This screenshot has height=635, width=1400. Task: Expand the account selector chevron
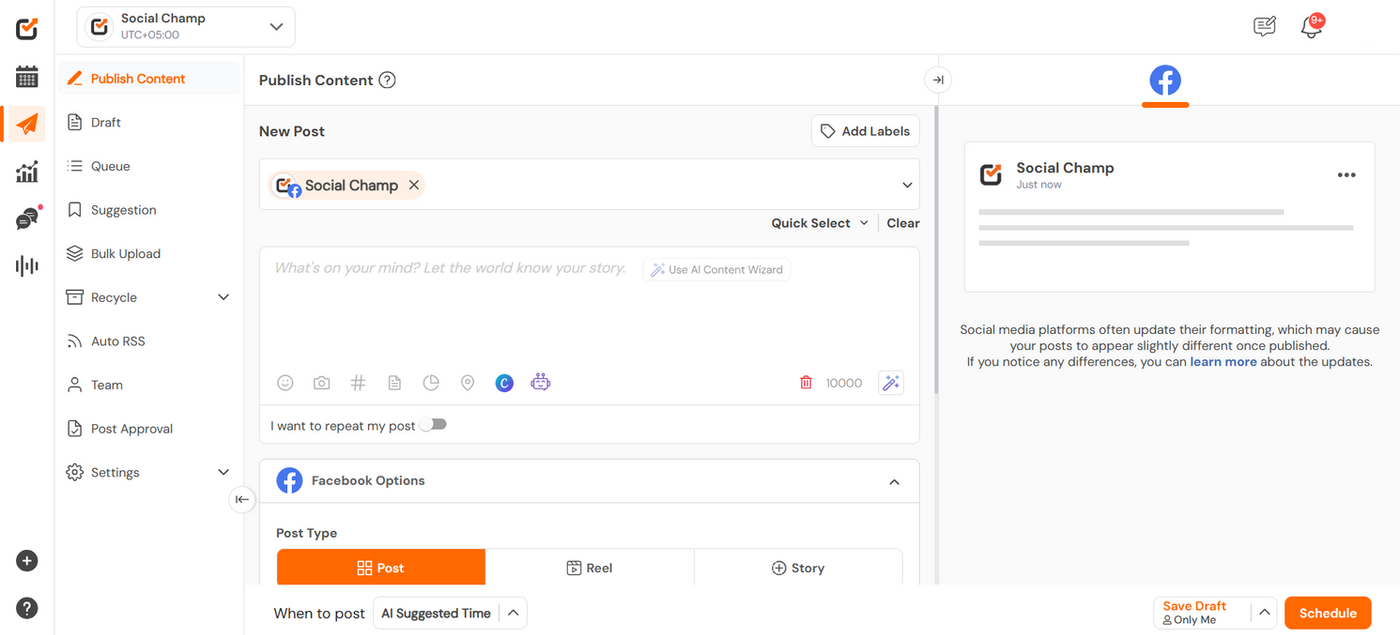pos(907,185)
